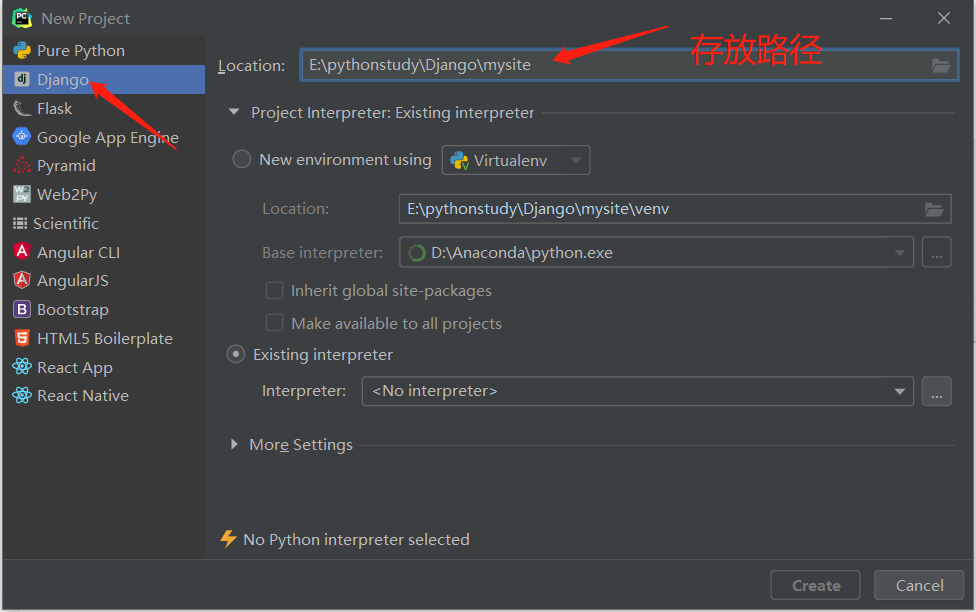Check Make available to all projects
Viewport: 976px width, 612px height.
click(x=274, y=323)
